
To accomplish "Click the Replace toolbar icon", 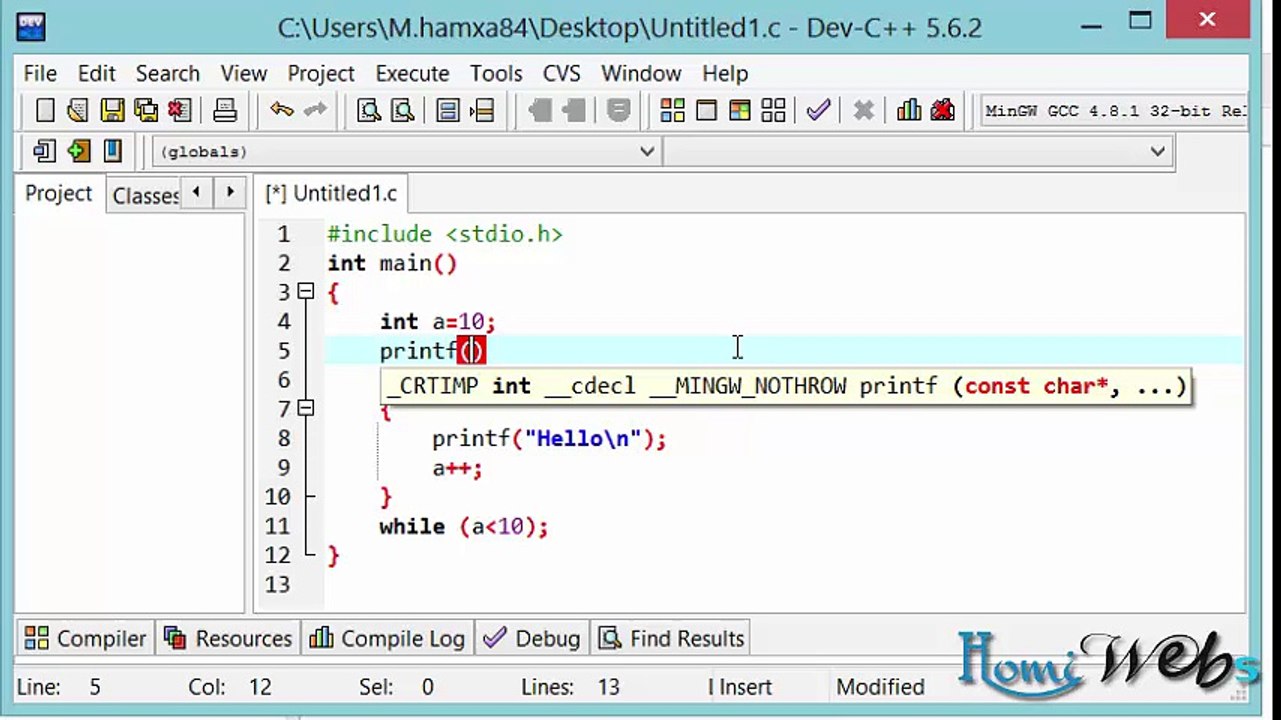I will [402, 111].
